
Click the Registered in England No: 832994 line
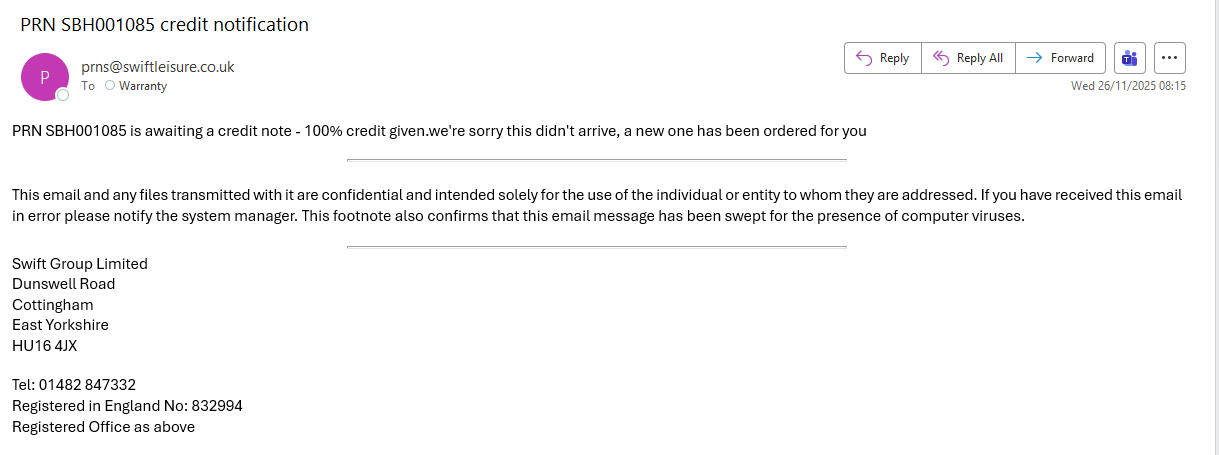point(127,406)
